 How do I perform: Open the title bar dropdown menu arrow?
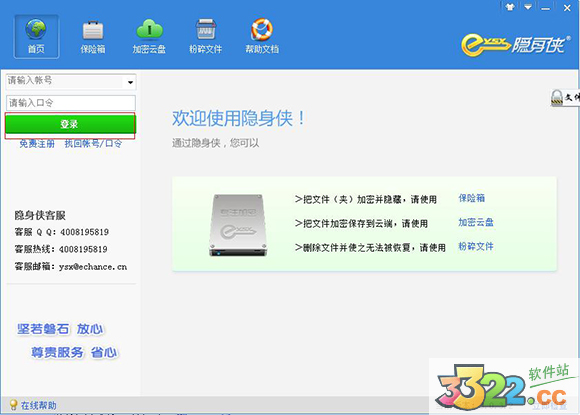tap(528, 7)
